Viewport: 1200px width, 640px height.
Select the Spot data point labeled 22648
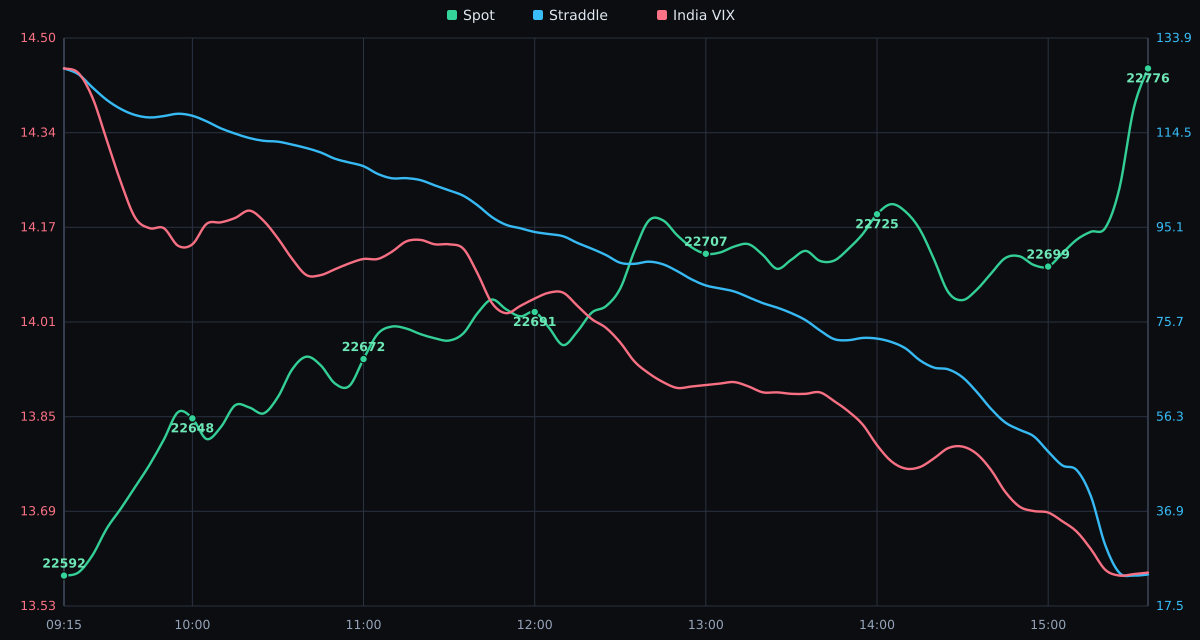click(192, 418)
